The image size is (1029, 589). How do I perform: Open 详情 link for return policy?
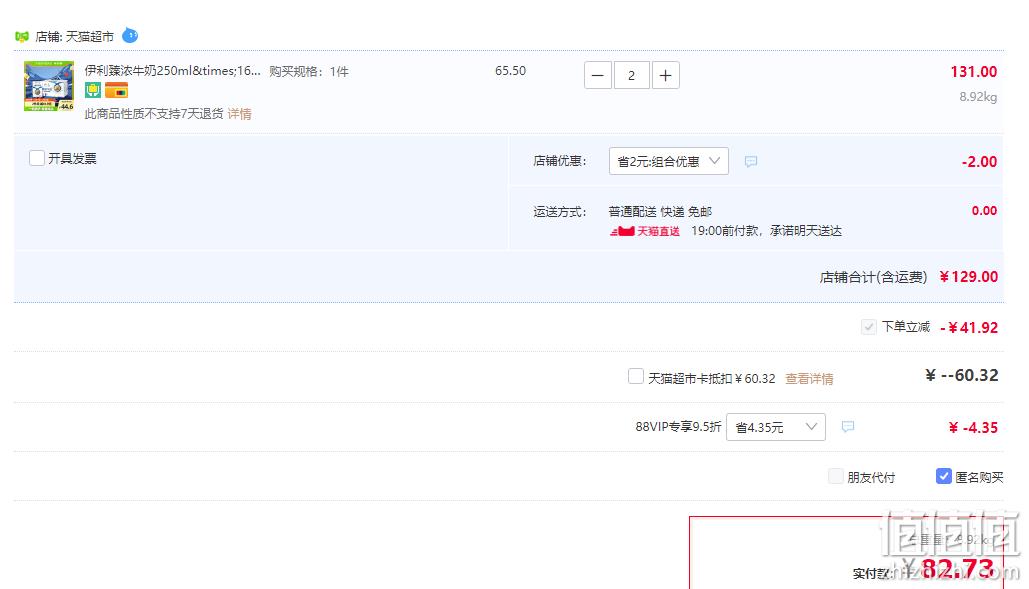pos(240,114)
